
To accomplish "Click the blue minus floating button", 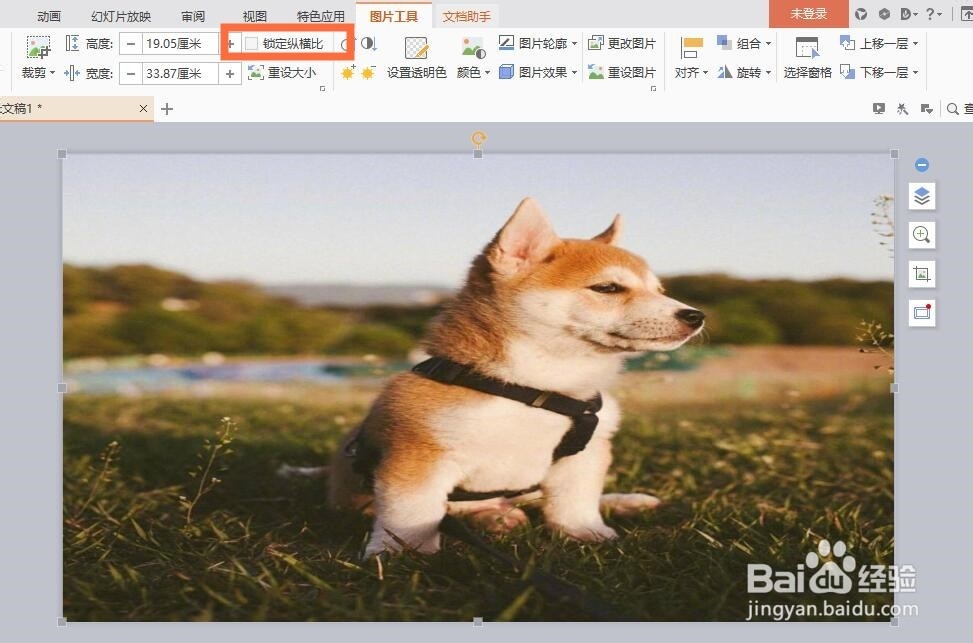I will tap(921, 164).
